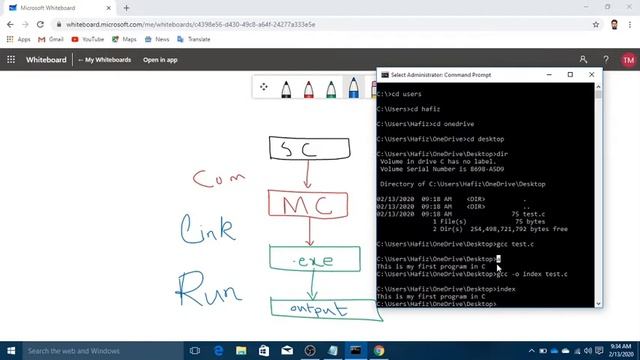Select the move/pan tool in pen toolbar

[x=264, y=87]
